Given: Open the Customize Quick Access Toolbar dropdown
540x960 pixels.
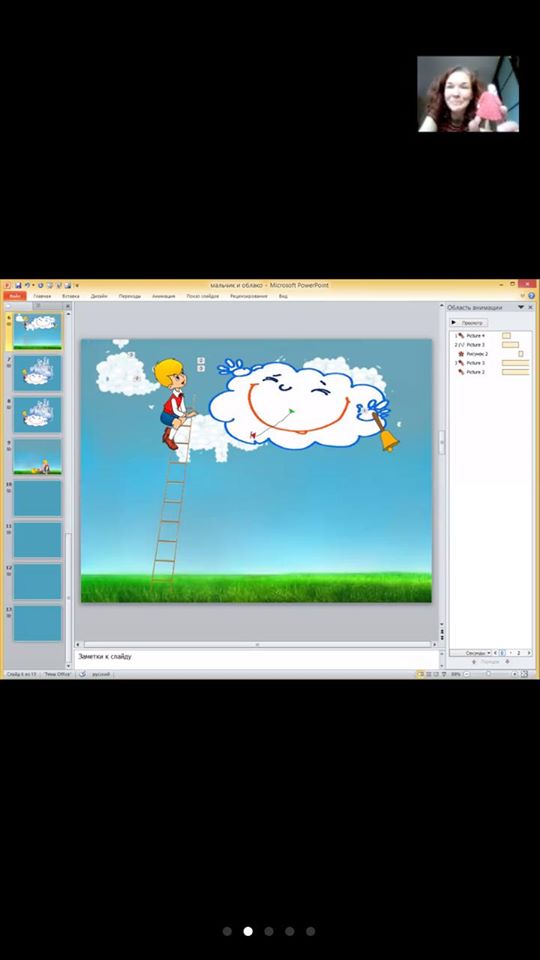Looking at the screenshot, I should pos(77,285).
